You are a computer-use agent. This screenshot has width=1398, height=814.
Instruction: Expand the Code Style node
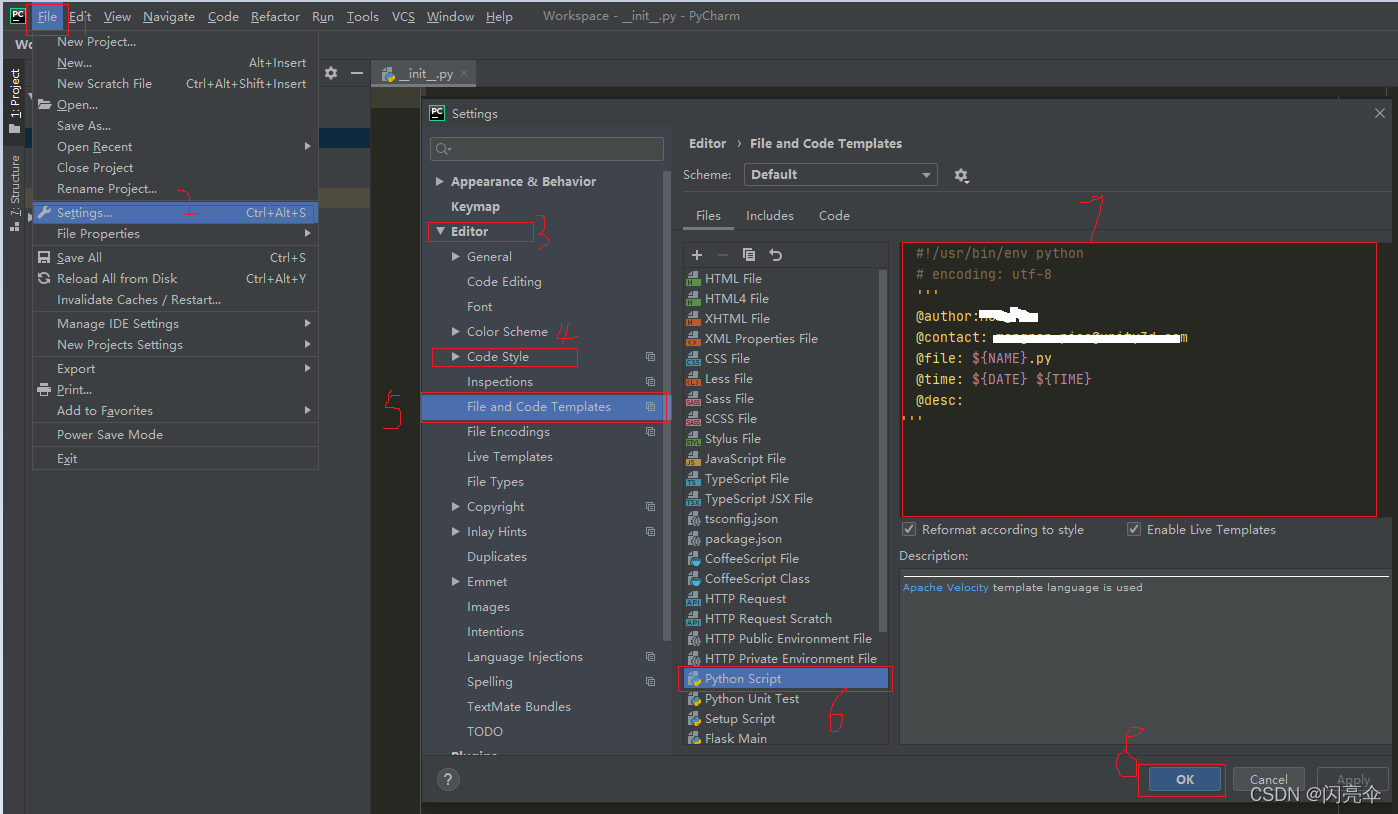456,357
